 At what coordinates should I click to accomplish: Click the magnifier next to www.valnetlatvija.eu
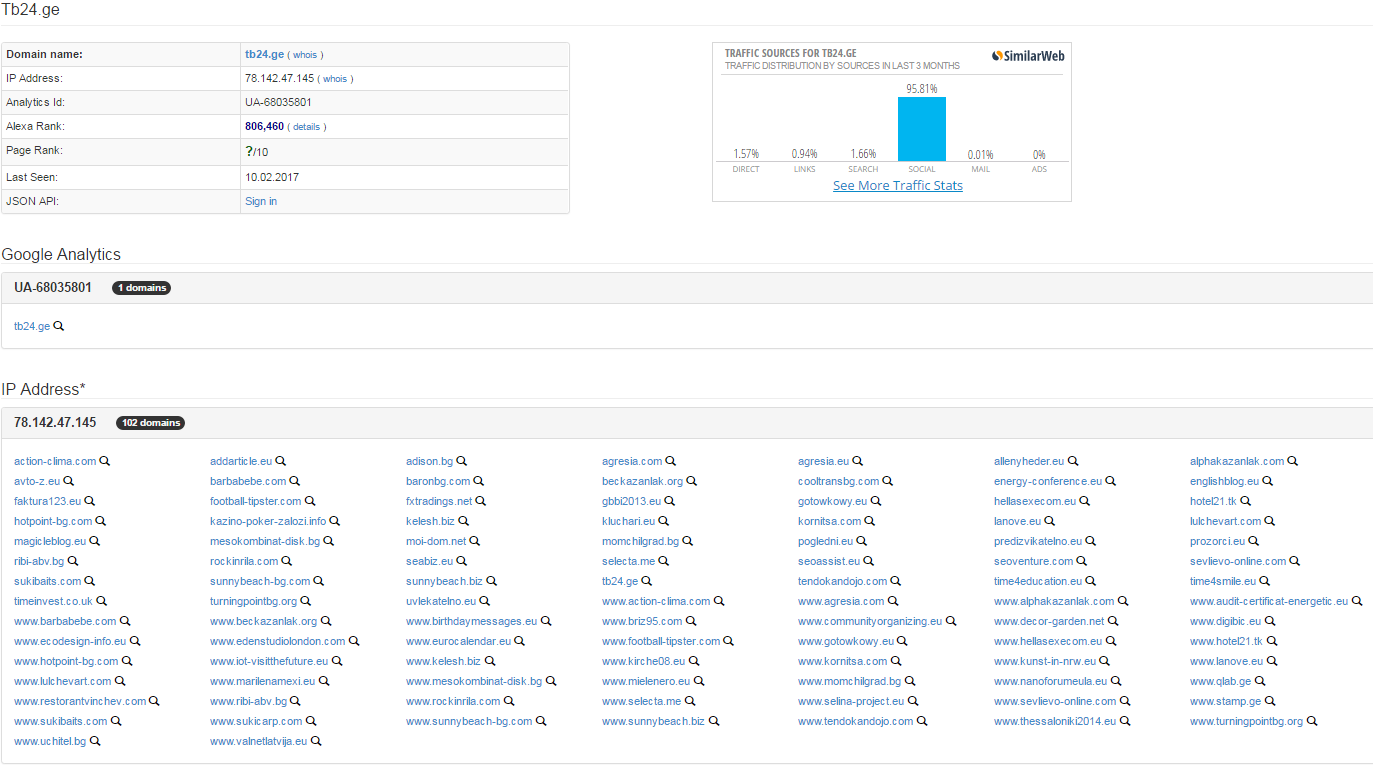point(316,741)
